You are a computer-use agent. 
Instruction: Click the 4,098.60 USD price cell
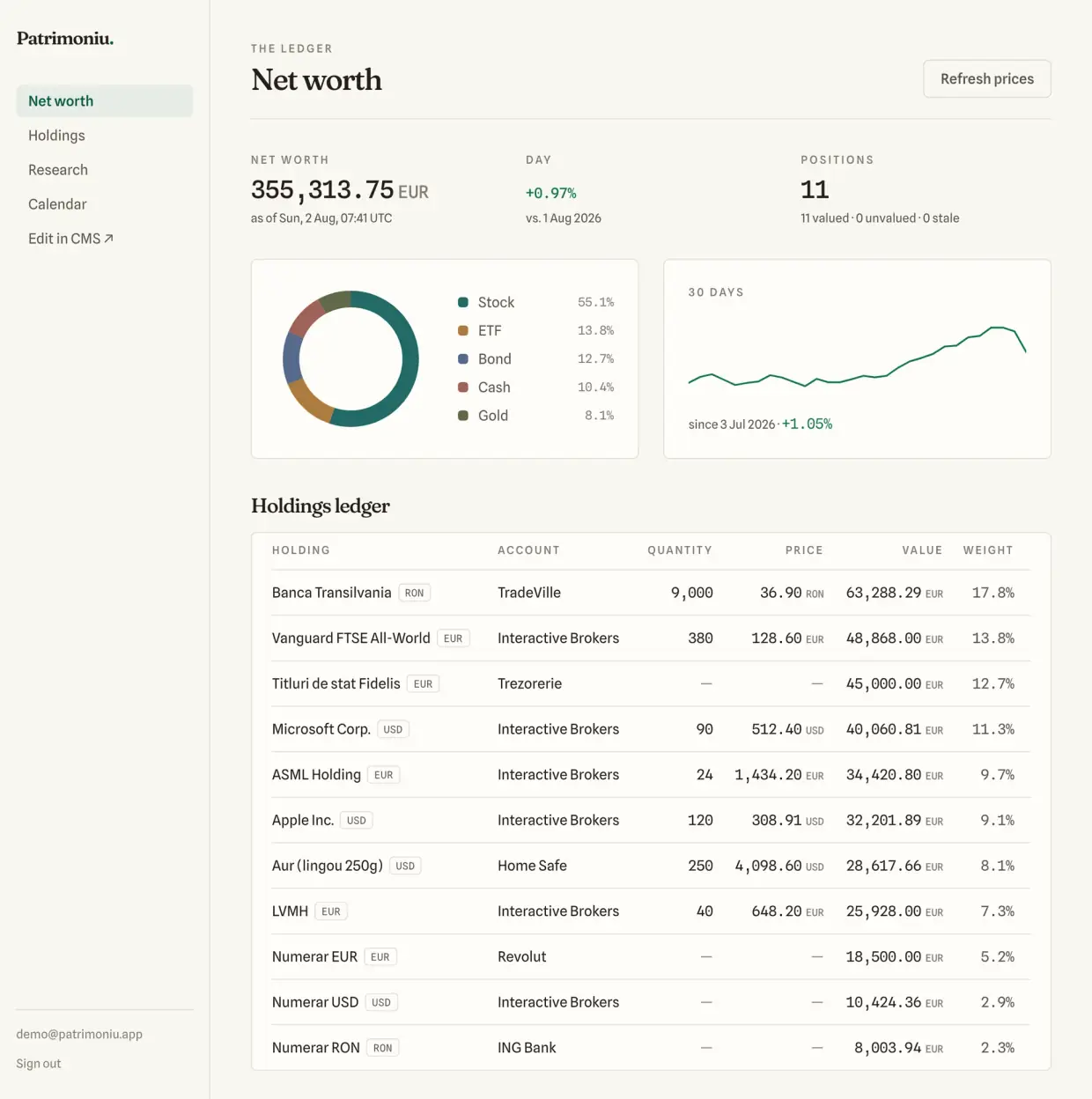point(779,866)
